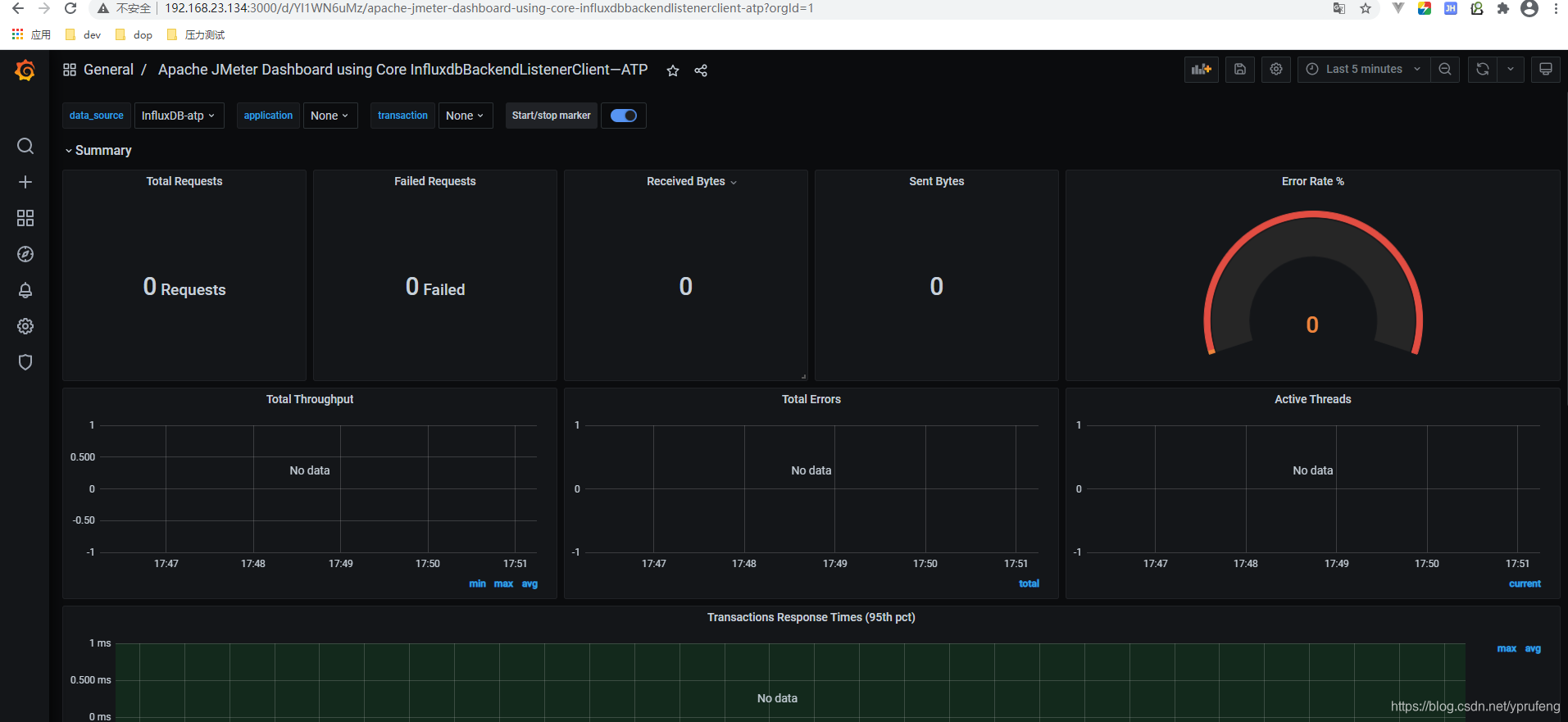Go back in browser history
This screenshot has height=722, width=1568.
(x=18, y=8)
